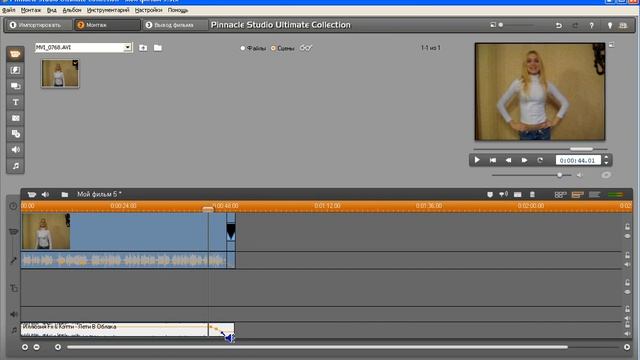Image resolution: width=640 pixels, height=360 pixels.
Task: Open project folder icon beside movie title
Action: click(64, 194)
